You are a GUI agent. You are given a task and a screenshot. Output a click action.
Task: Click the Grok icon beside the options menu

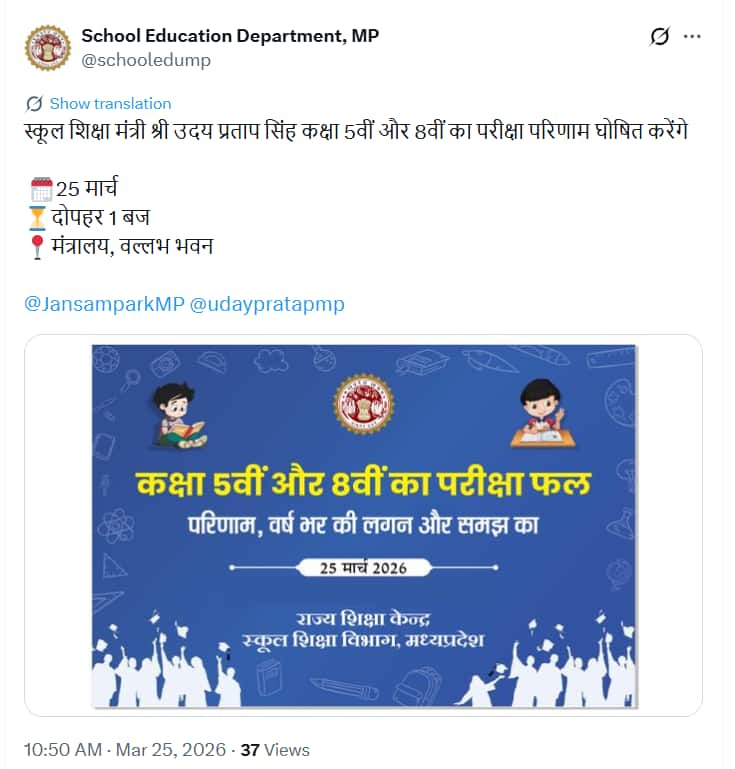point(659,36)
